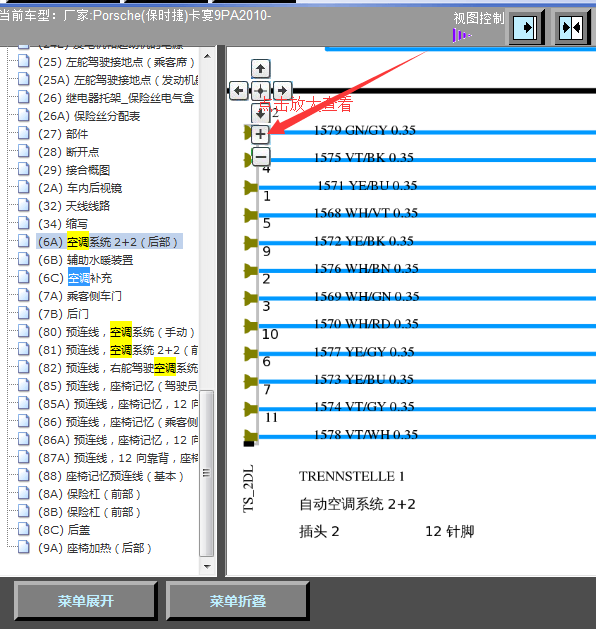
Task: Open (7A) 乘客侧车门
Action: (x=80, y=296)
